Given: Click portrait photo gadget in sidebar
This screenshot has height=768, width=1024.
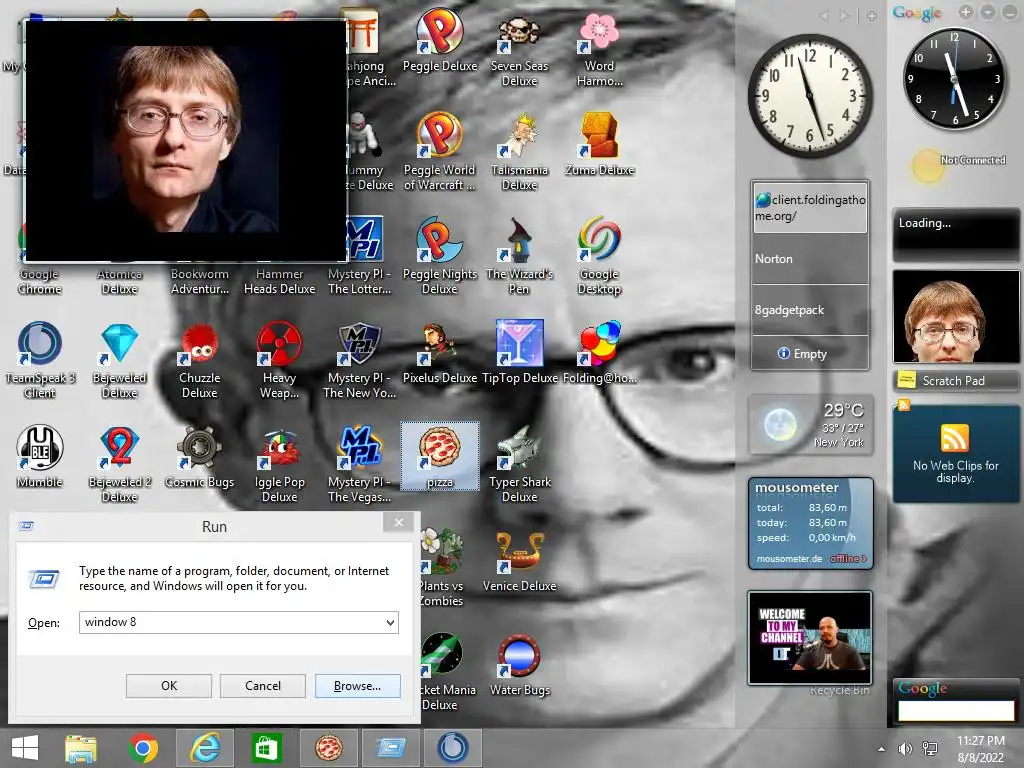Looking at the screenshot, I should click(x=956, y=317).
